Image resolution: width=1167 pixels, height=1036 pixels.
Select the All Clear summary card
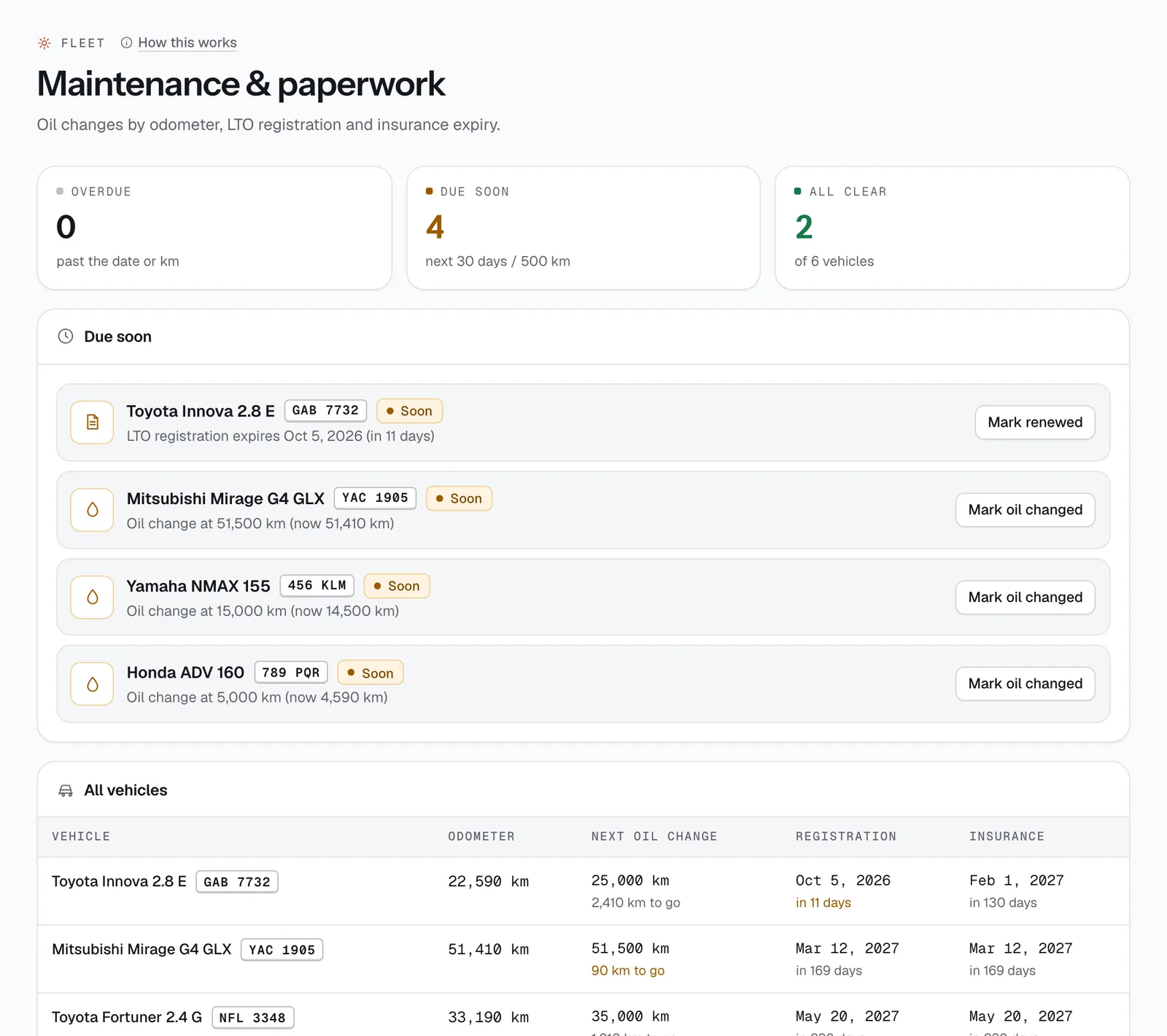pyautogui.click(x=952, y=228)
